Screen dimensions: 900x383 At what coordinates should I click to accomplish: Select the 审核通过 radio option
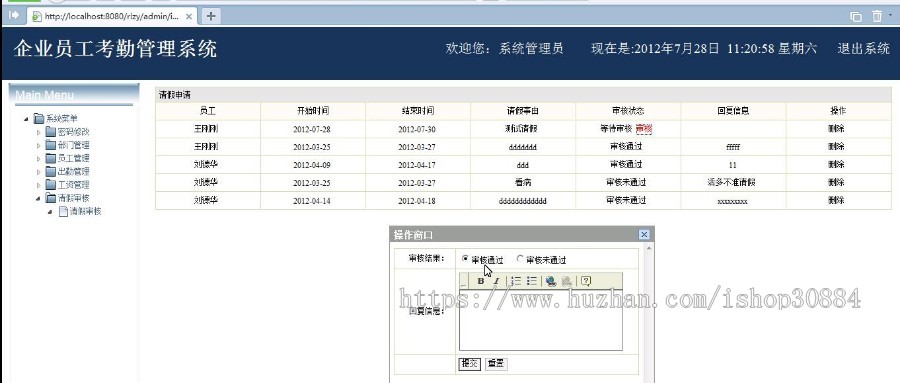tap(465, 259)
